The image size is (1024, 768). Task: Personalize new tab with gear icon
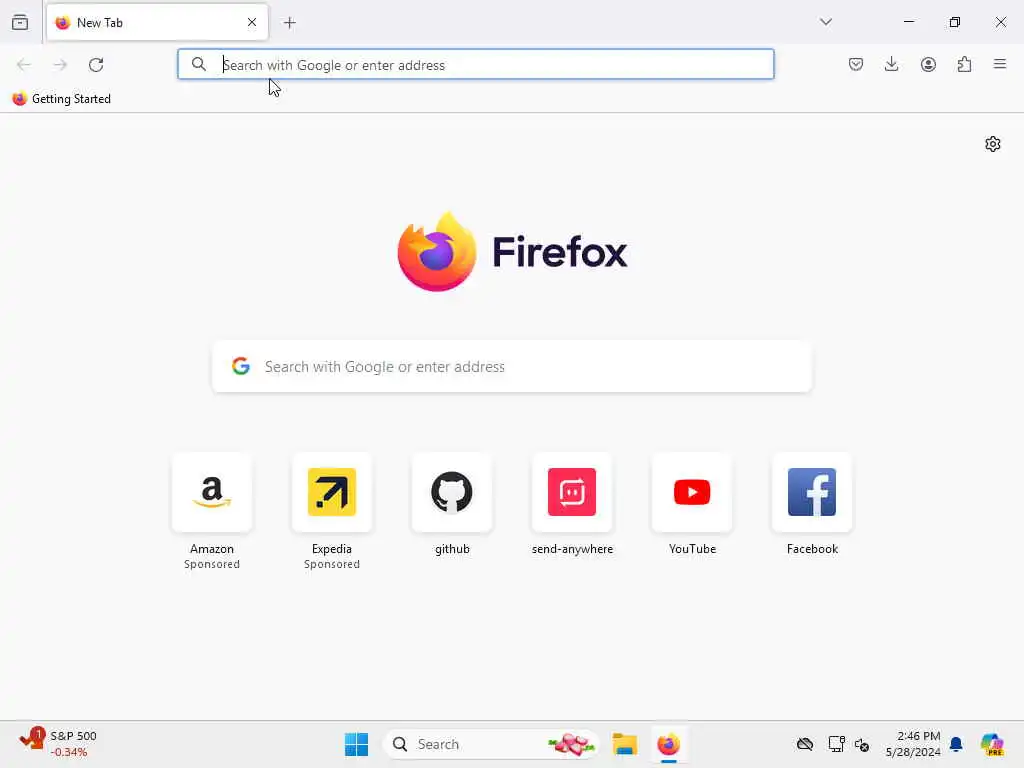click(993, 144)
